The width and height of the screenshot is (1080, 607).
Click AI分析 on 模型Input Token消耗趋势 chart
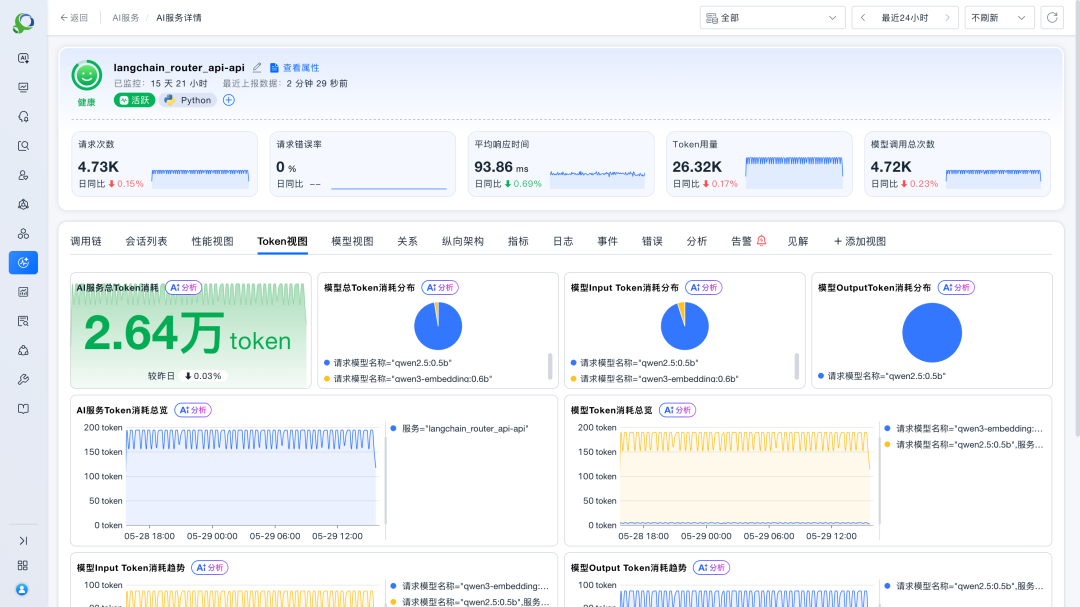pos(210,568)
